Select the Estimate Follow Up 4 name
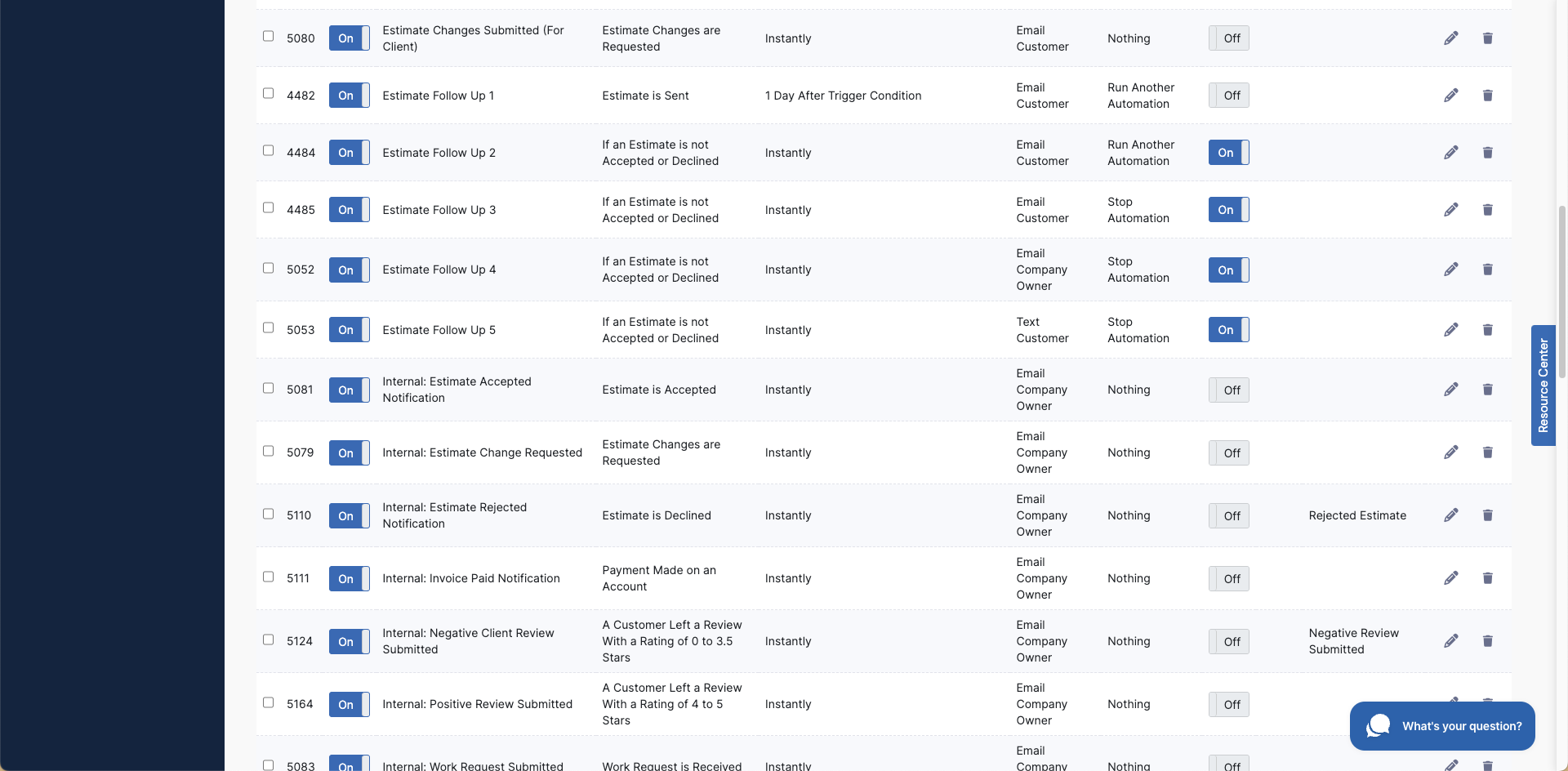The image size is (1568, 771). (439, 270)
